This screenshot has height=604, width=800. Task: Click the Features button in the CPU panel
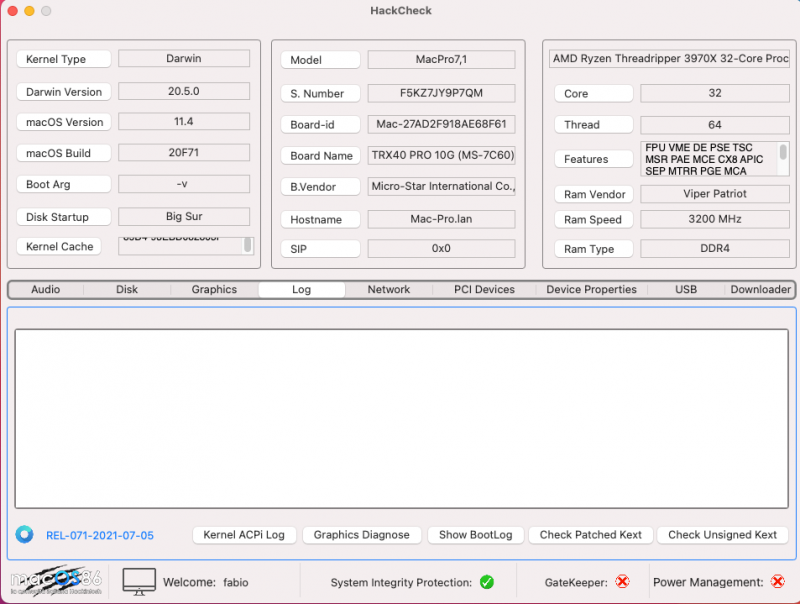coord(593,158)
